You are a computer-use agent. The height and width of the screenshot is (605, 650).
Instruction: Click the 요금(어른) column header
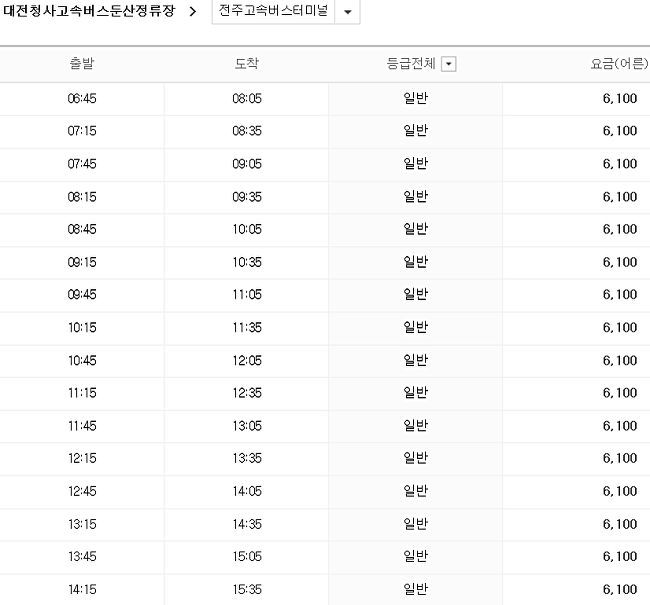click(619, 63)
